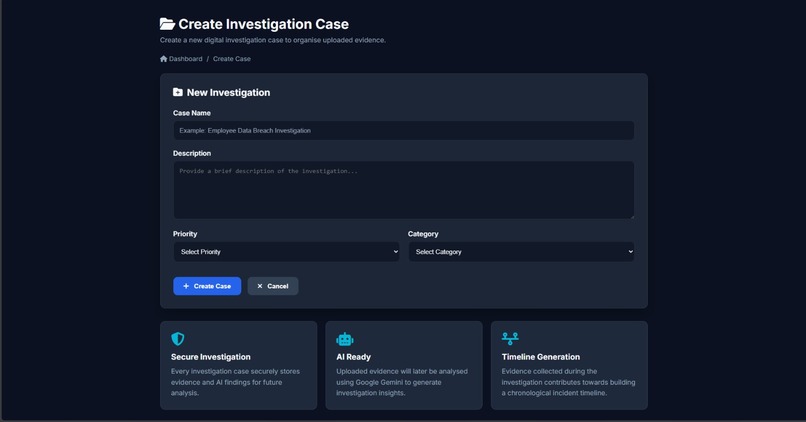This screenshot has width=806, height=422.
Task: Click the 'Case Name' field label
Action: [192, 113]
